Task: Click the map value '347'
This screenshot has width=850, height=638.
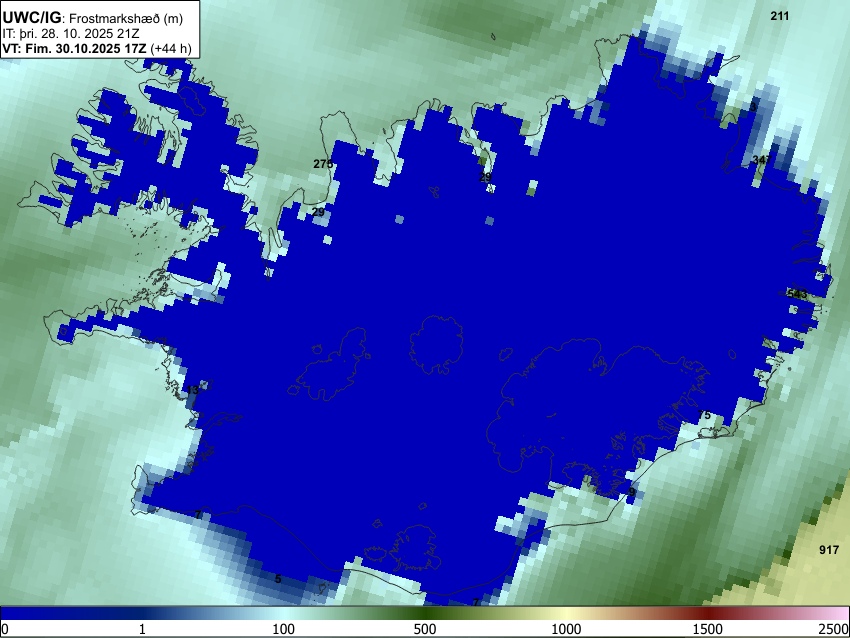Action: [x=762, y=159]
